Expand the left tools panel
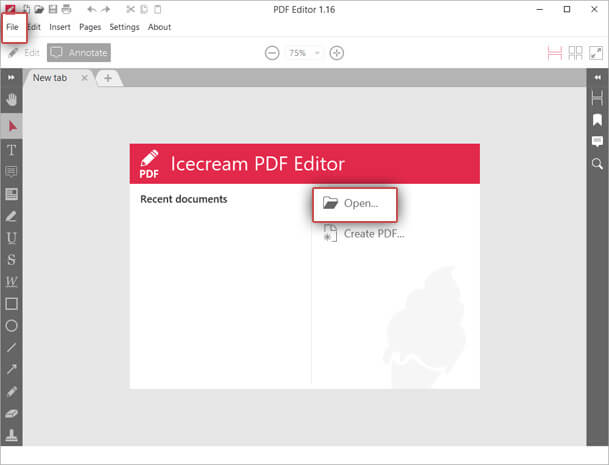The image size is (609, 465). pos(12,77)
